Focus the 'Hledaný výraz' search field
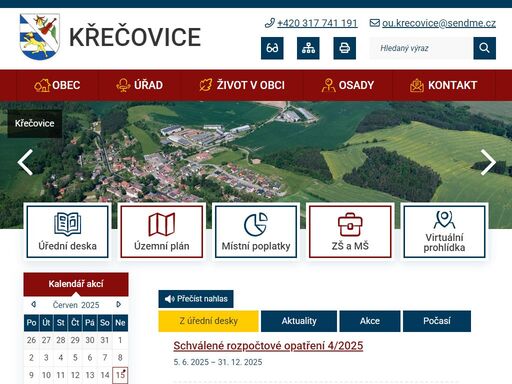This screenshot has height=384, width=512. 422,48
